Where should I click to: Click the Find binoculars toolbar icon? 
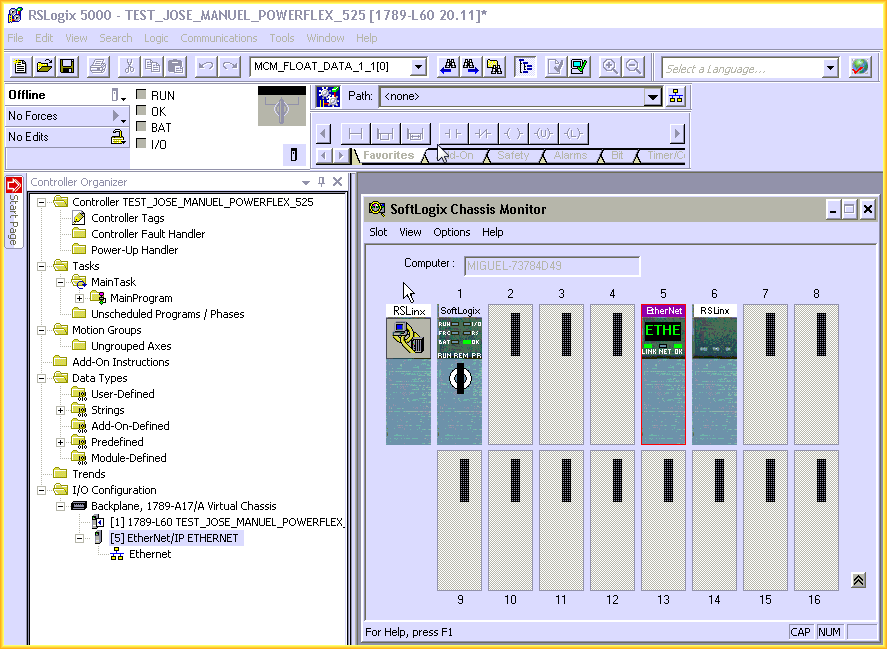pos(449,67)
